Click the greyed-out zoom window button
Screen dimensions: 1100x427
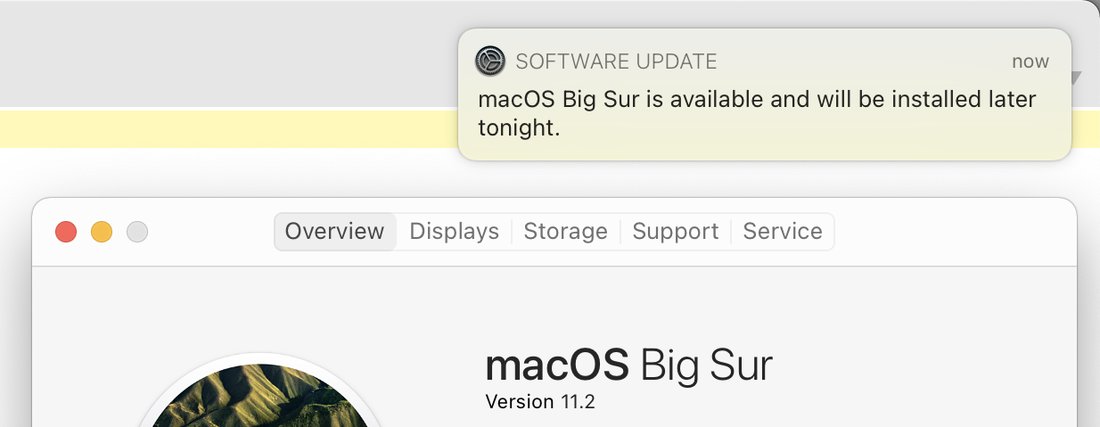point(138,231)
